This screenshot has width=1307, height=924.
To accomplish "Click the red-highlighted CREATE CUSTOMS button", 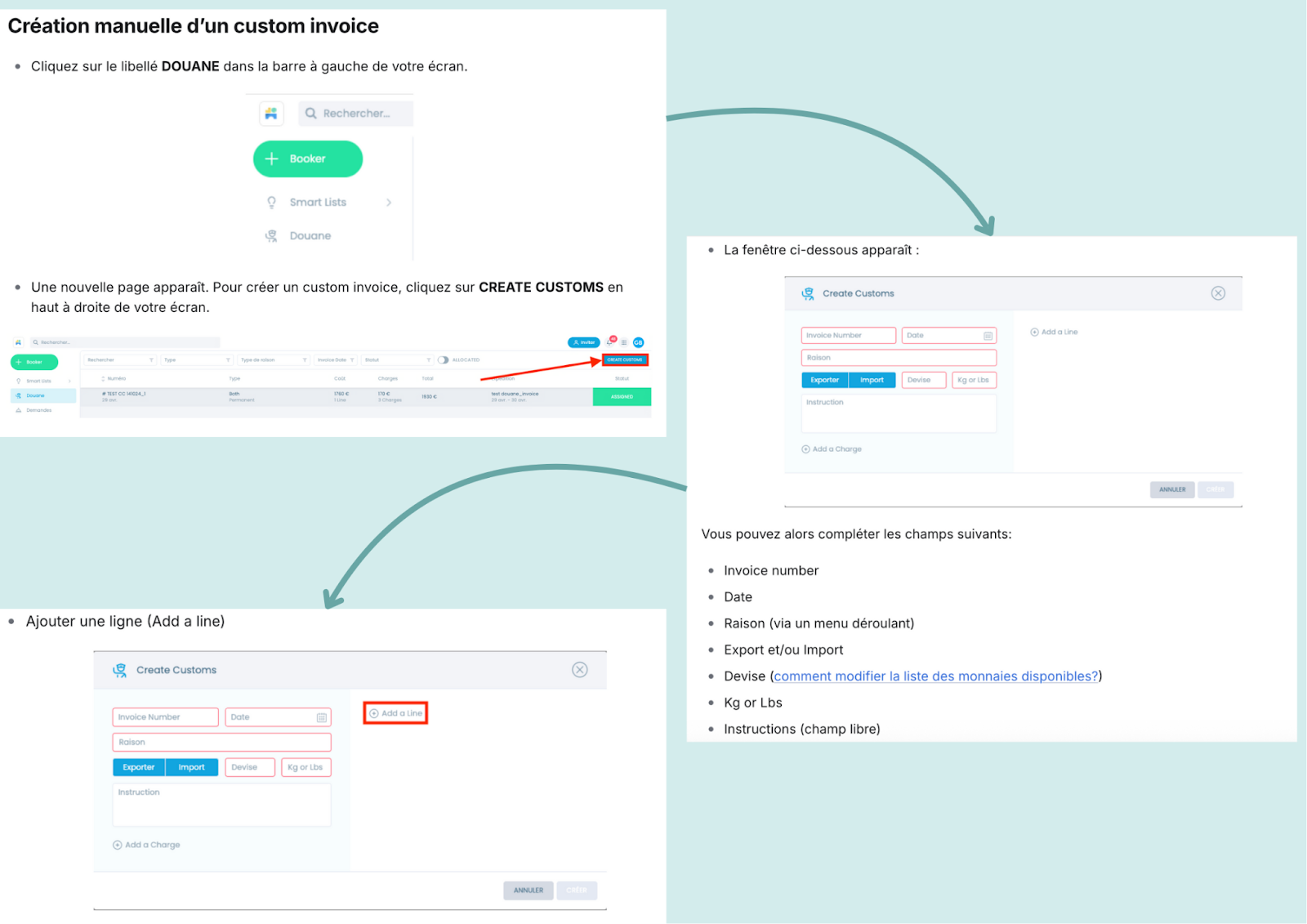I will (x=625, y=359).
